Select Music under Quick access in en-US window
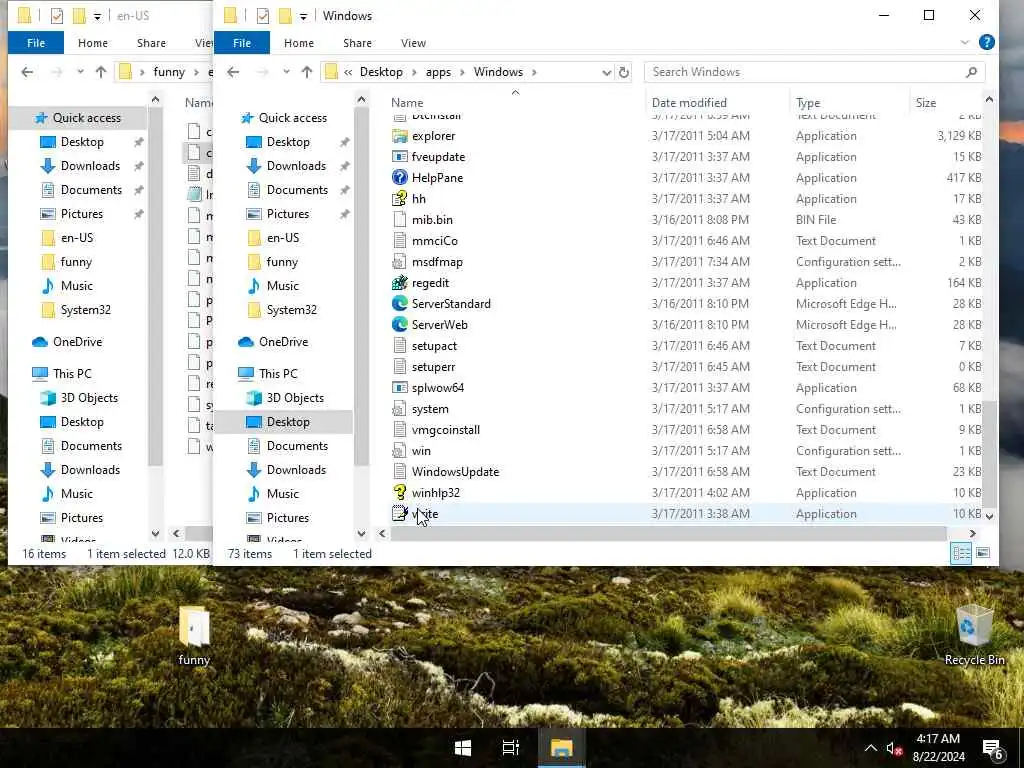Viewport: 1024px width, 768px height. 76,285
